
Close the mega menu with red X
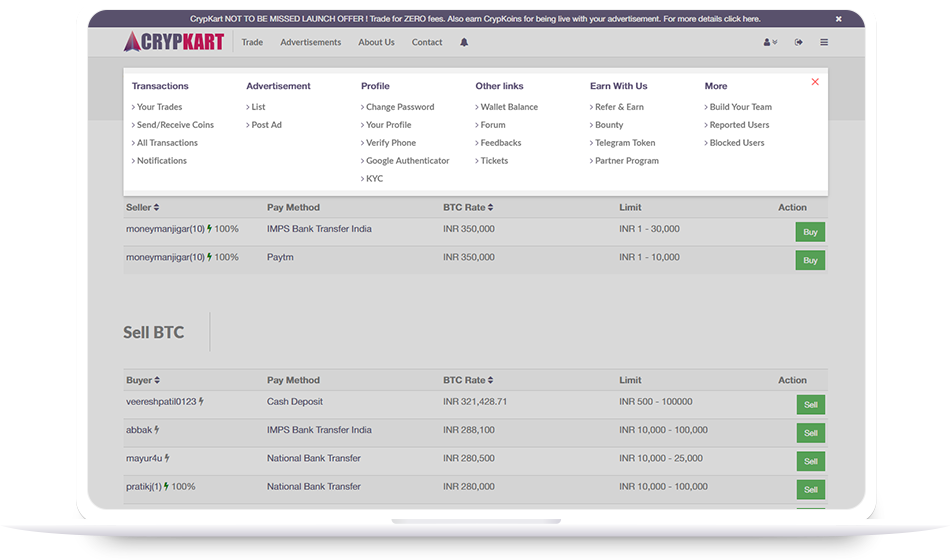tap(815, 82)
